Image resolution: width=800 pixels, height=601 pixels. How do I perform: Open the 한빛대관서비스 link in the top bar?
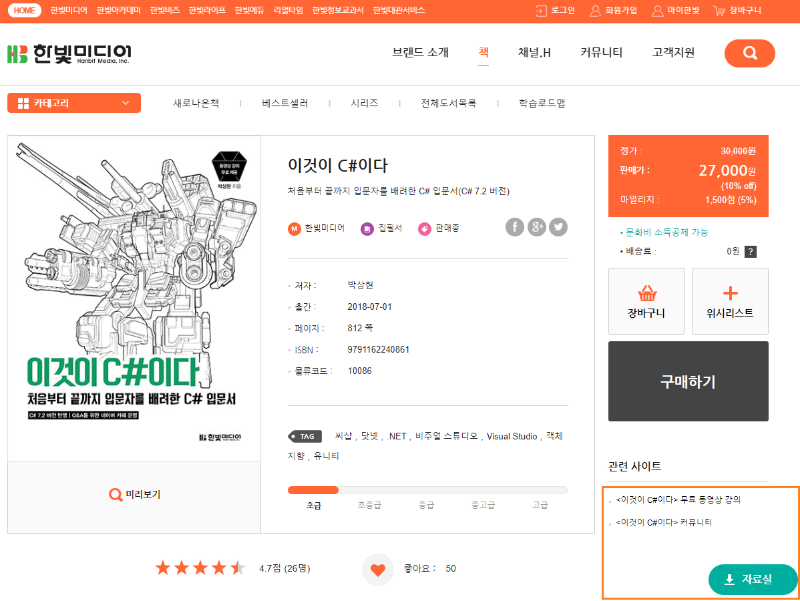pyautogui.click(x=399, y=10)
